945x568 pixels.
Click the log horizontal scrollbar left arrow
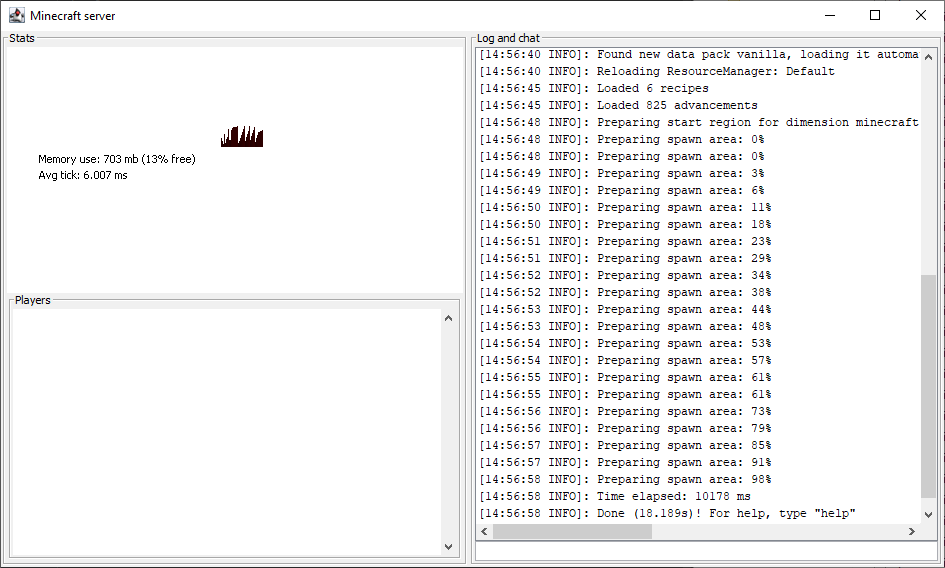(x=484, y=531)
